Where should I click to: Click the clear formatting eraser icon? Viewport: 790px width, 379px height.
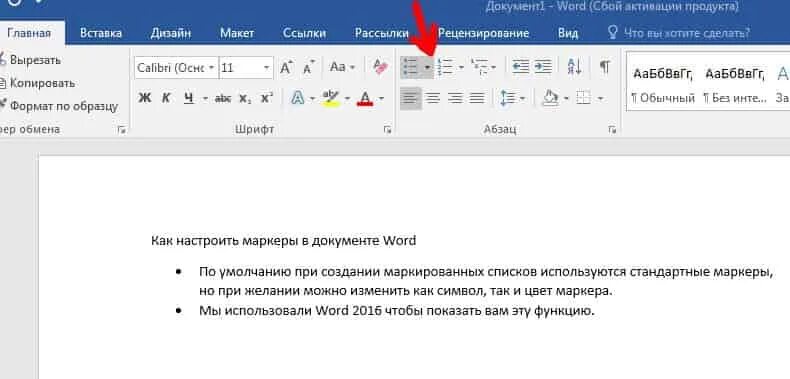click(x=381, y=67)
